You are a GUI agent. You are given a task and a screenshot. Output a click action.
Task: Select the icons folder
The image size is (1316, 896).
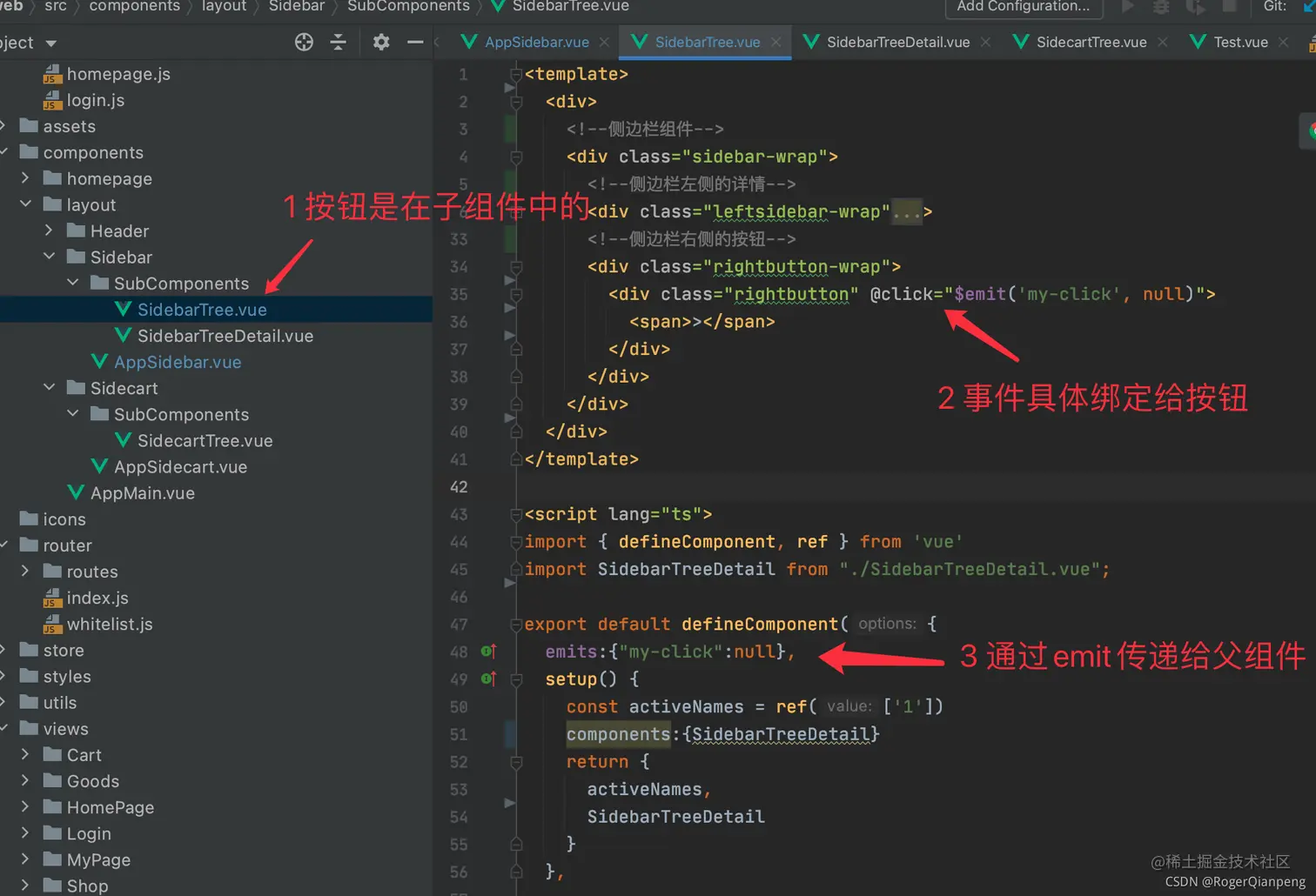pos(52,518)
